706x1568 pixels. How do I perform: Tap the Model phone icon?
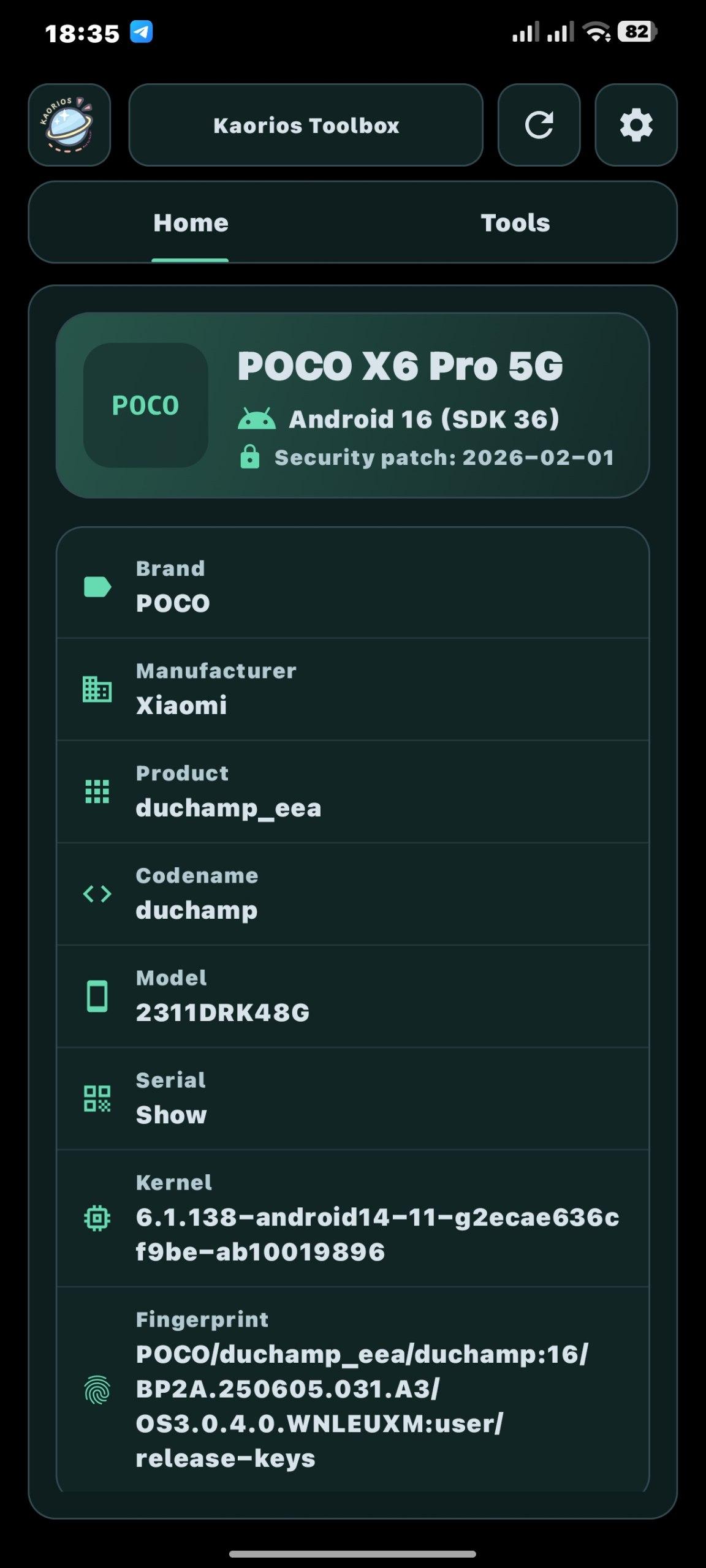[97, 996]
